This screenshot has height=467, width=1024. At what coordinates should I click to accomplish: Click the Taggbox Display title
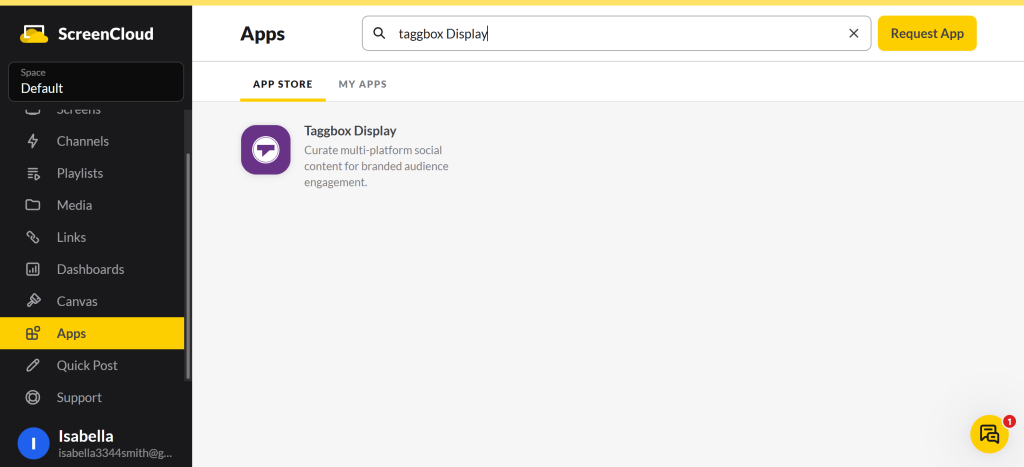pos(350,131)
